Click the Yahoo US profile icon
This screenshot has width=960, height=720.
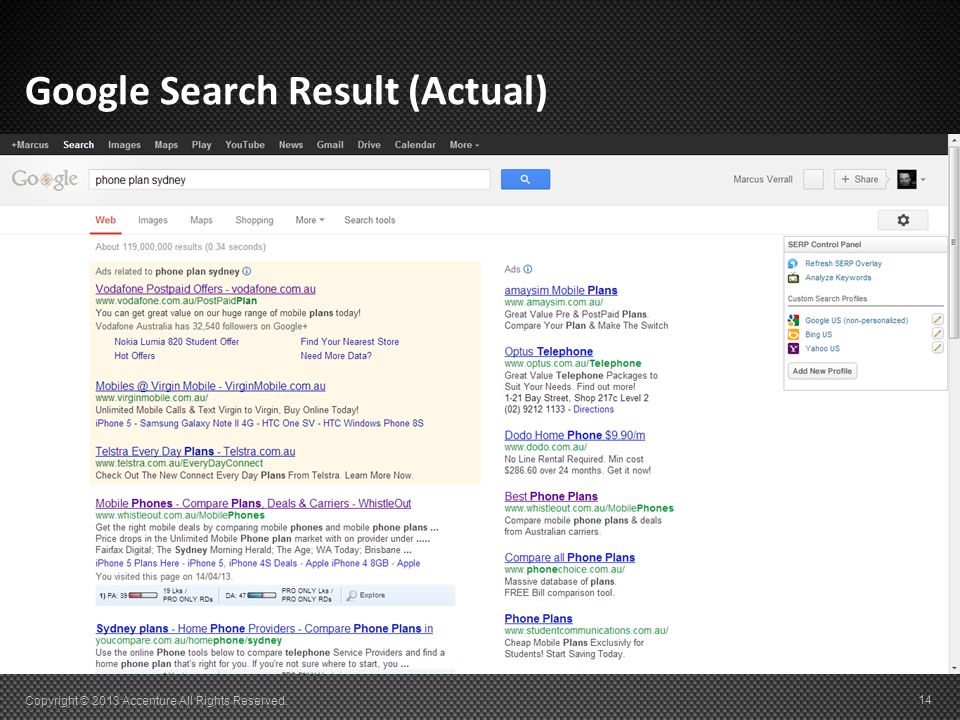(793, 348)
